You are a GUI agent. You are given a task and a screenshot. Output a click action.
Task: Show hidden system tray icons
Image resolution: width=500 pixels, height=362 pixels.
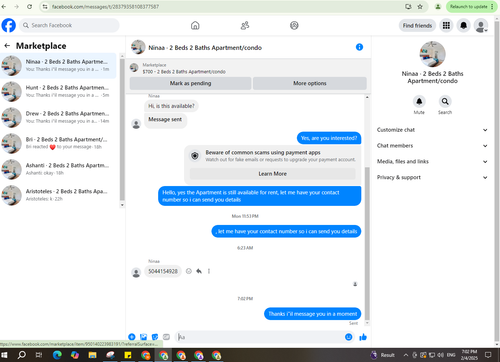coord(406,355)
